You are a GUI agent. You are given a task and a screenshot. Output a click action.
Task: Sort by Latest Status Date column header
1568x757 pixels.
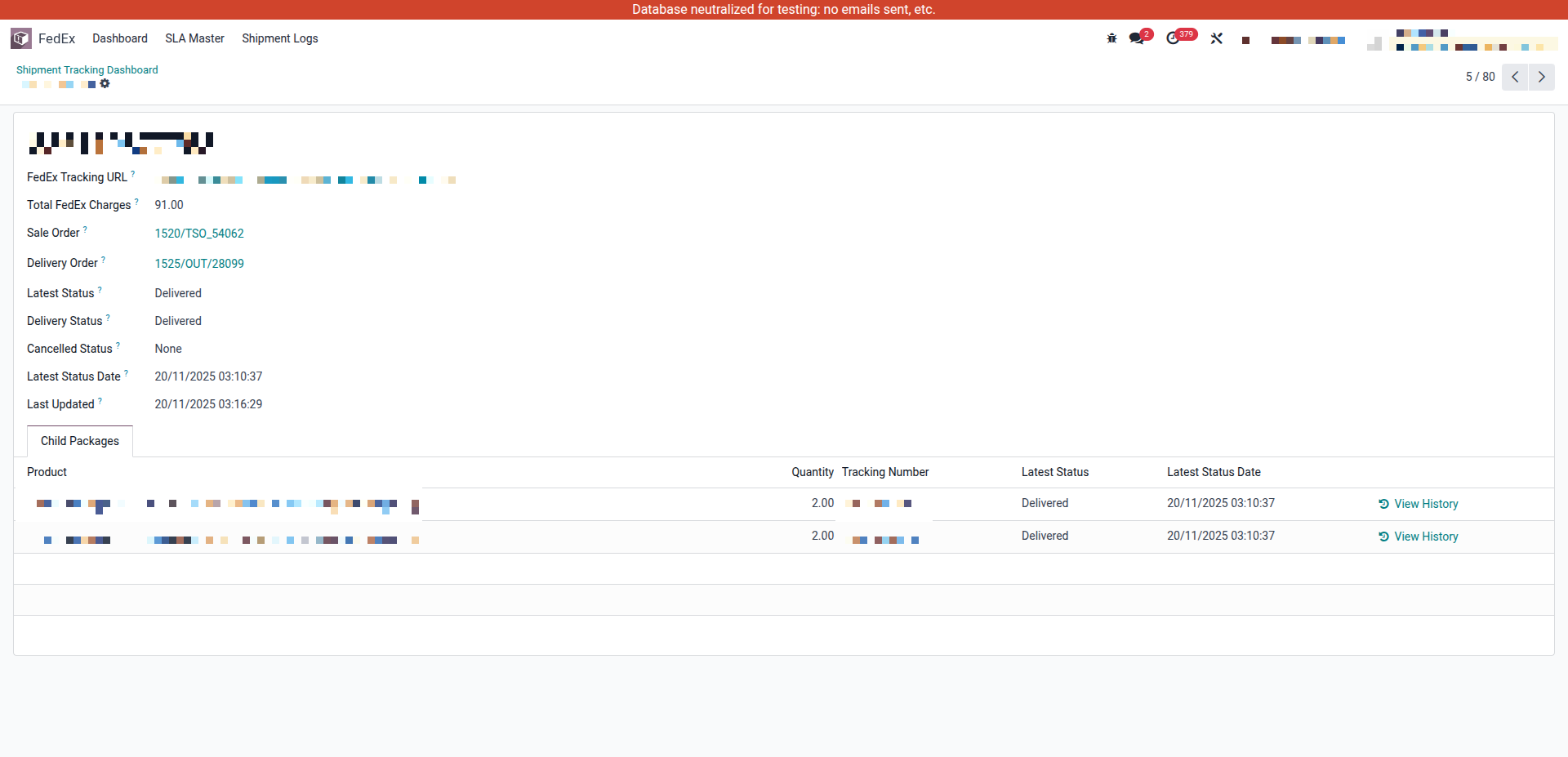click(x=1214, y=472)
